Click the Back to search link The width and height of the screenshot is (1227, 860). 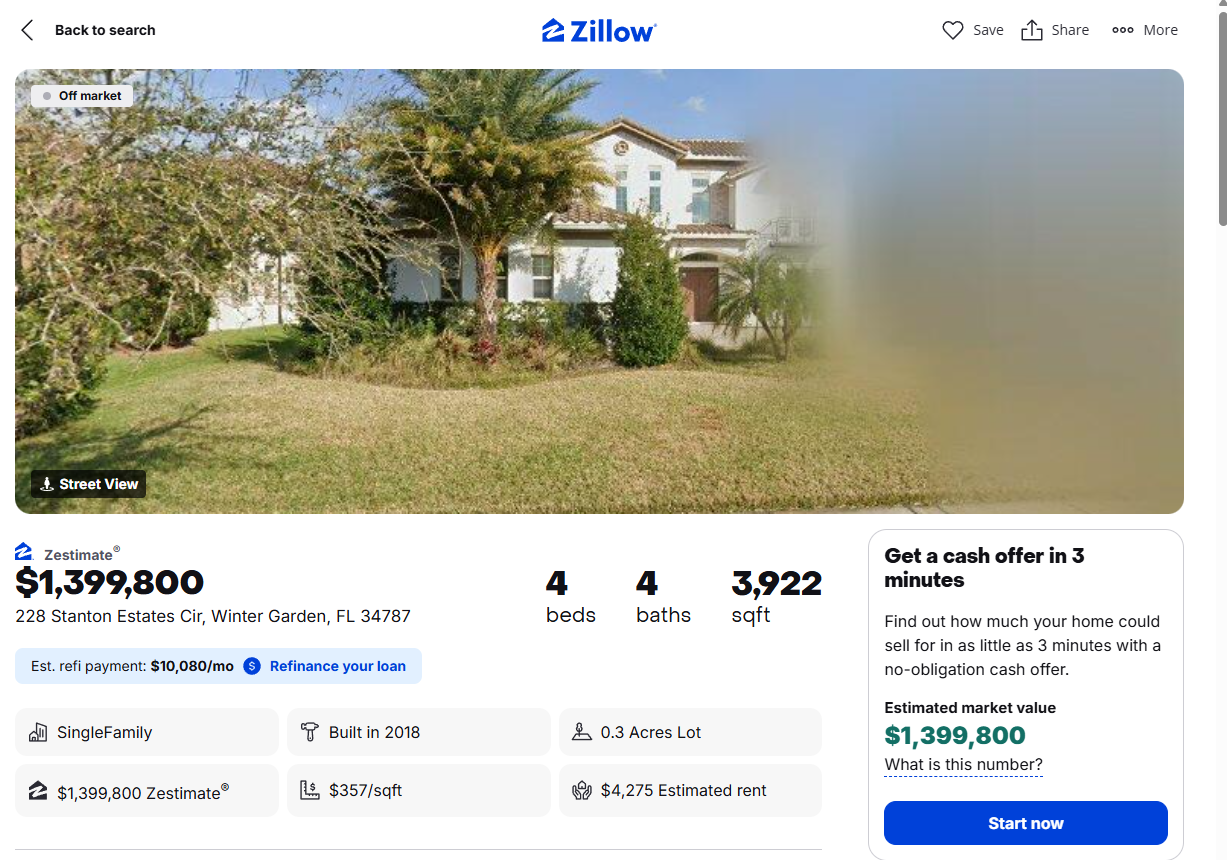[105, 30]
